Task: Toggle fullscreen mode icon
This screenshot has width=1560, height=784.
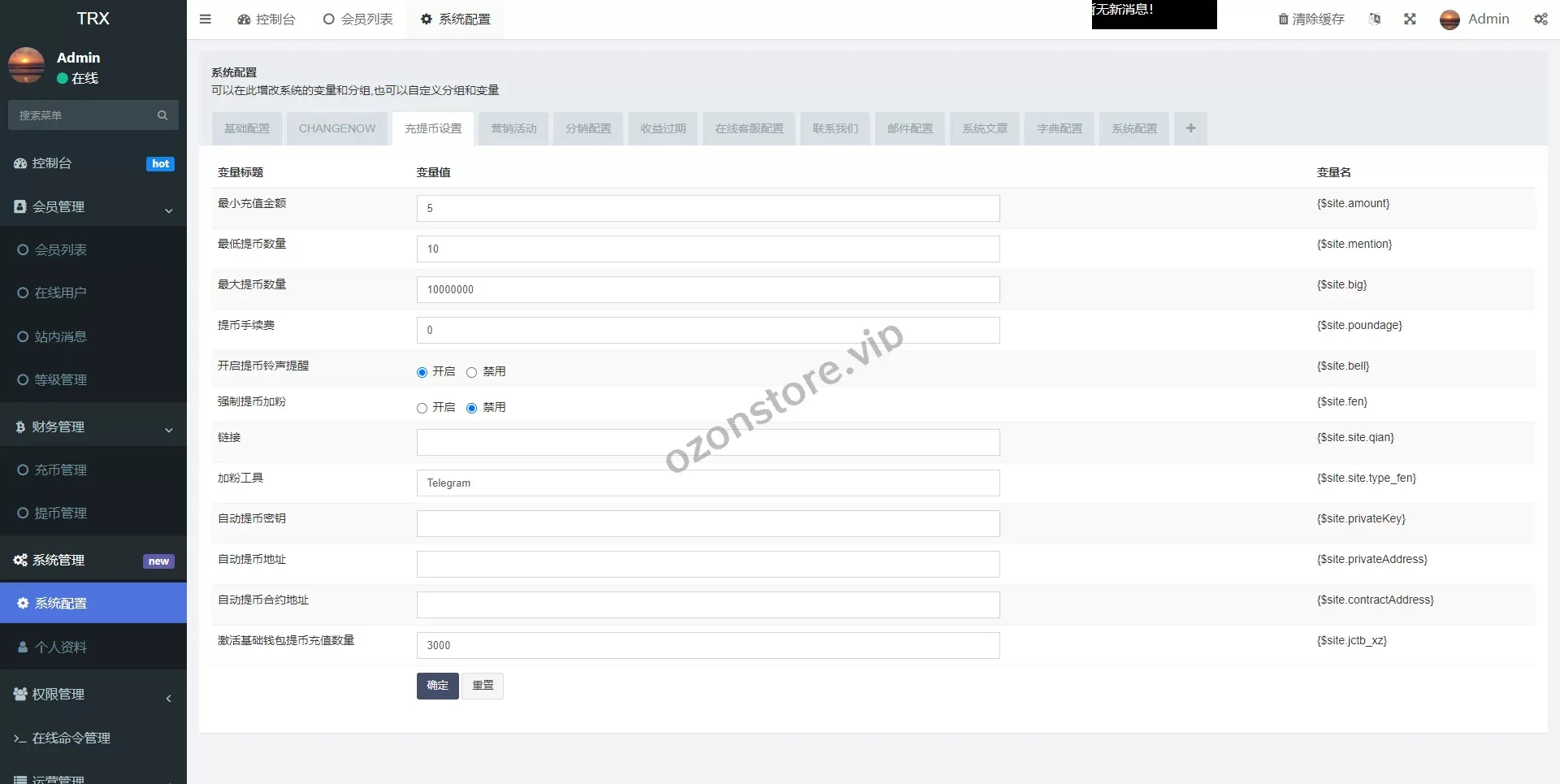Action: click(x=1410, y=19)
